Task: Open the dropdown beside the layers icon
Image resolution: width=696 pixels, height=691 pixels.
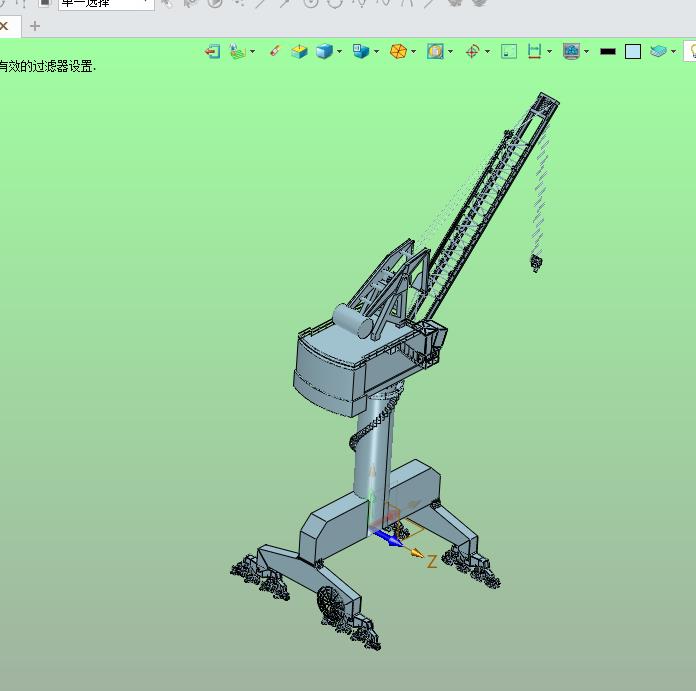Action: point(673,51)
